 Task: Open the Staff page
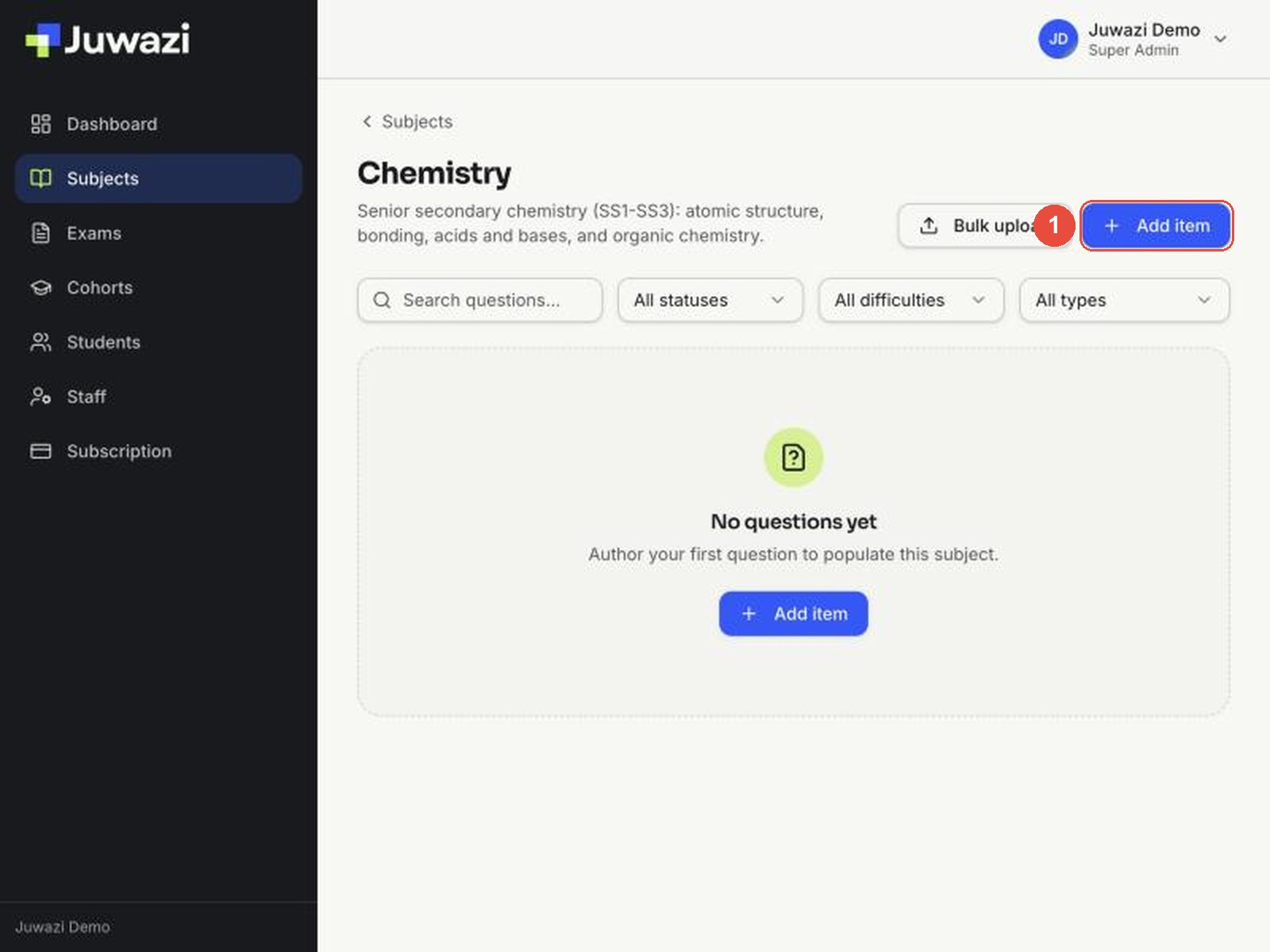[x=158, y=397]
